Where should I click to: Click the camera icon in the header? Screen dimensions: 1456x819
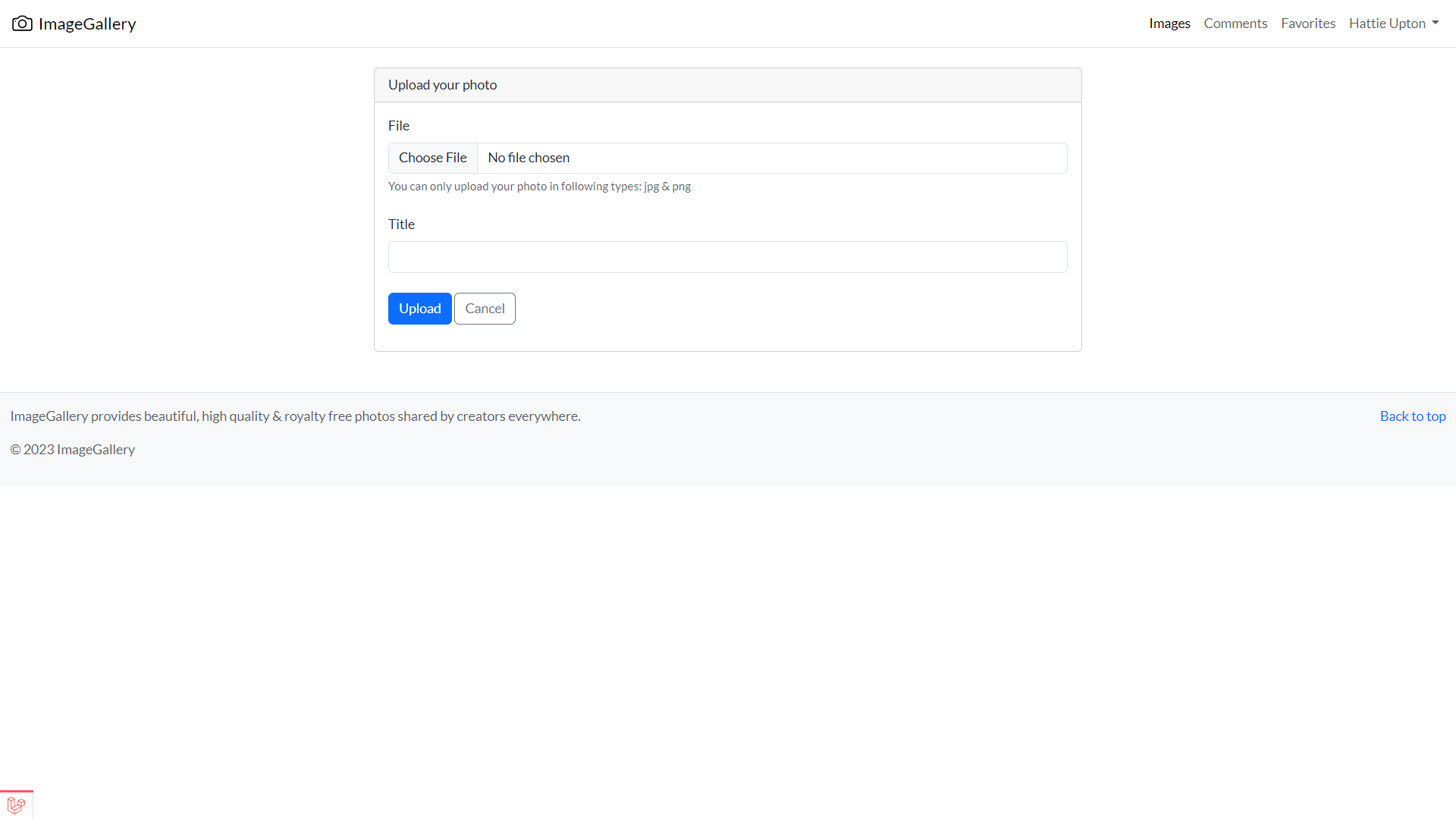[x=22, y=23]
